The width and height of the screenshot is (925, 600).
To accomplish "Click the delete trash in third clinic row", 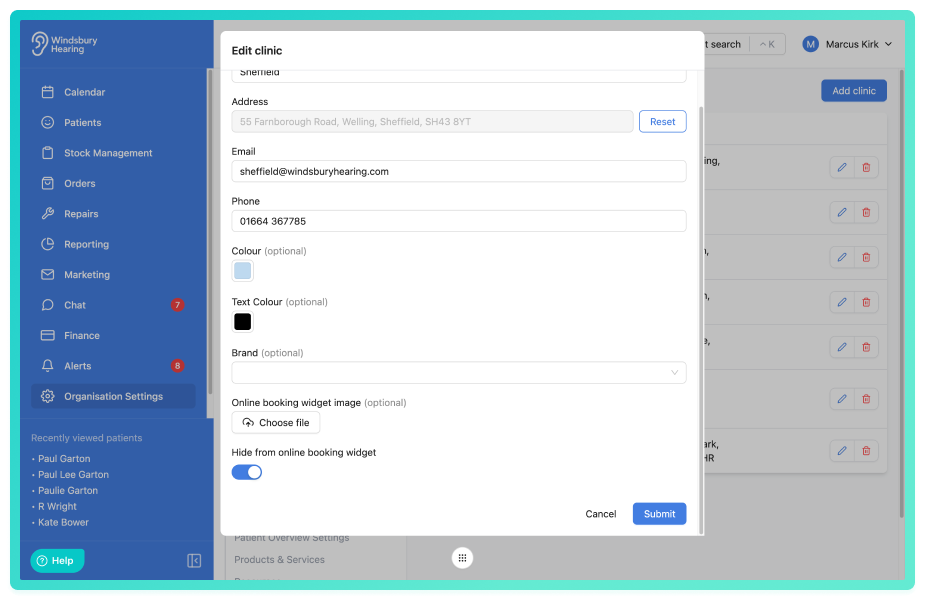I will coord(866,257).
